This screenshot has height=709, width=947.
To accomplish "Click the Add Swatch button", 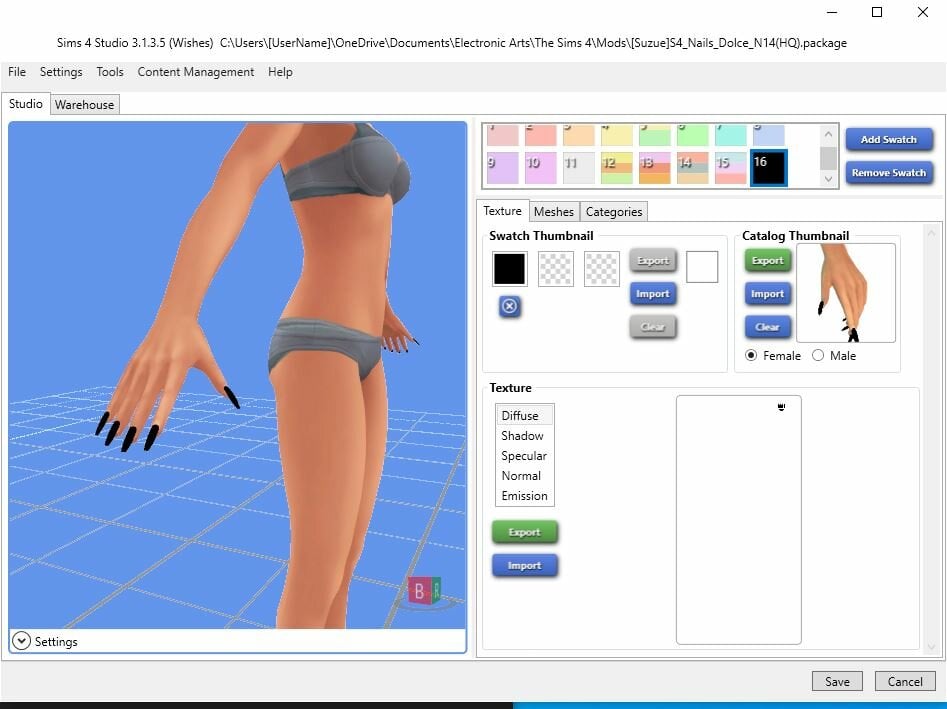I will pos(888,140).
